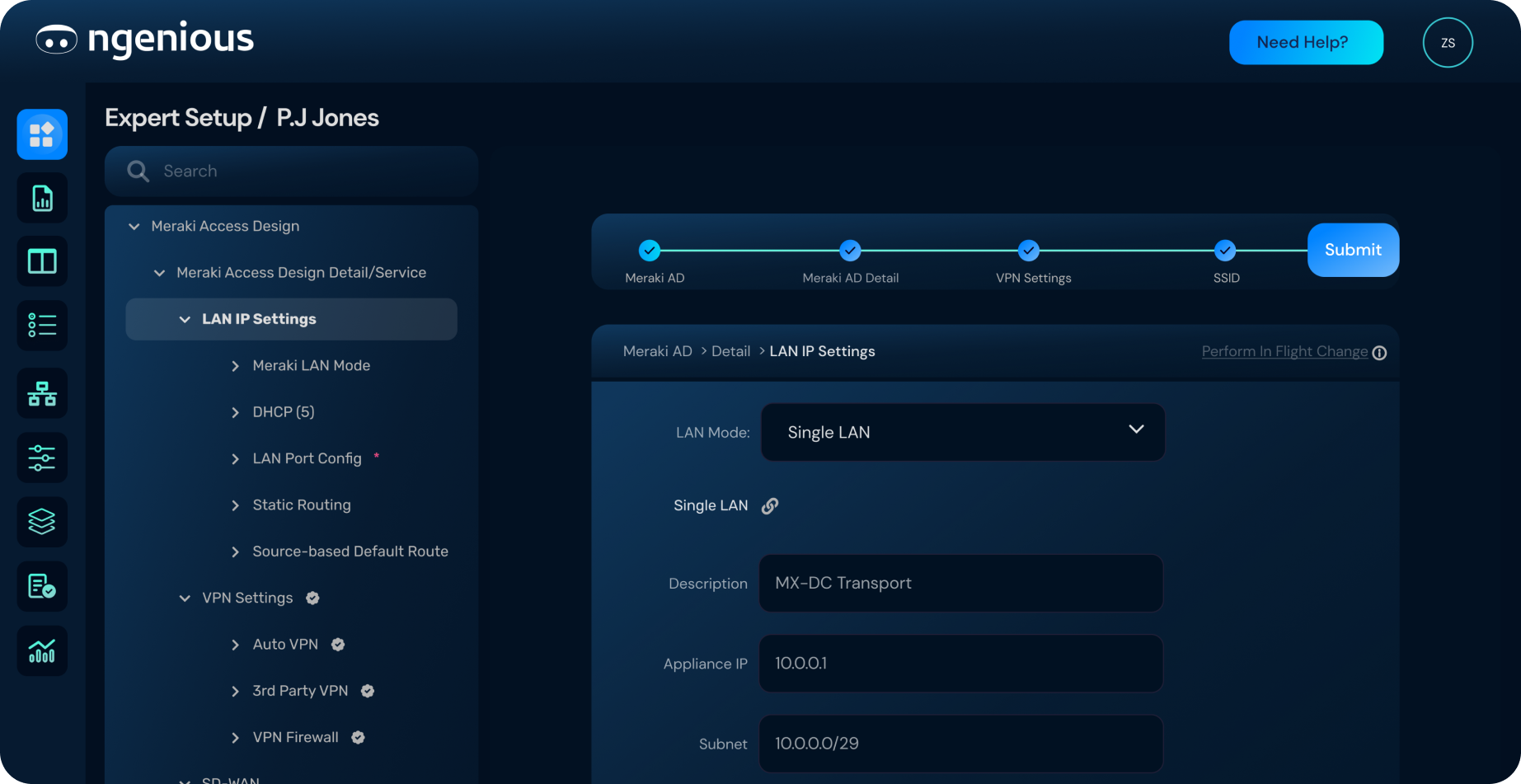
Task: Click the Perform In Flight Change link
Action: pyautogui.click(x=1284, y=351)
